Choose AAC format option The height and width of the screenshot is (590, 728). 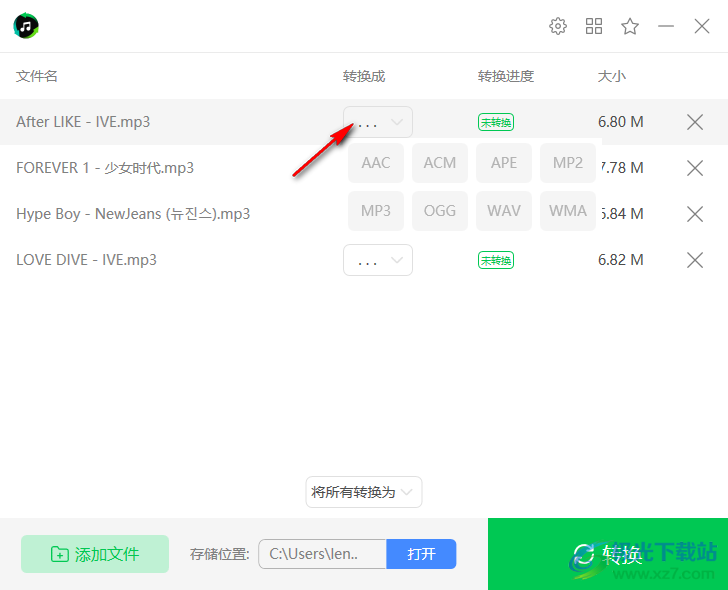coord(376,163)
